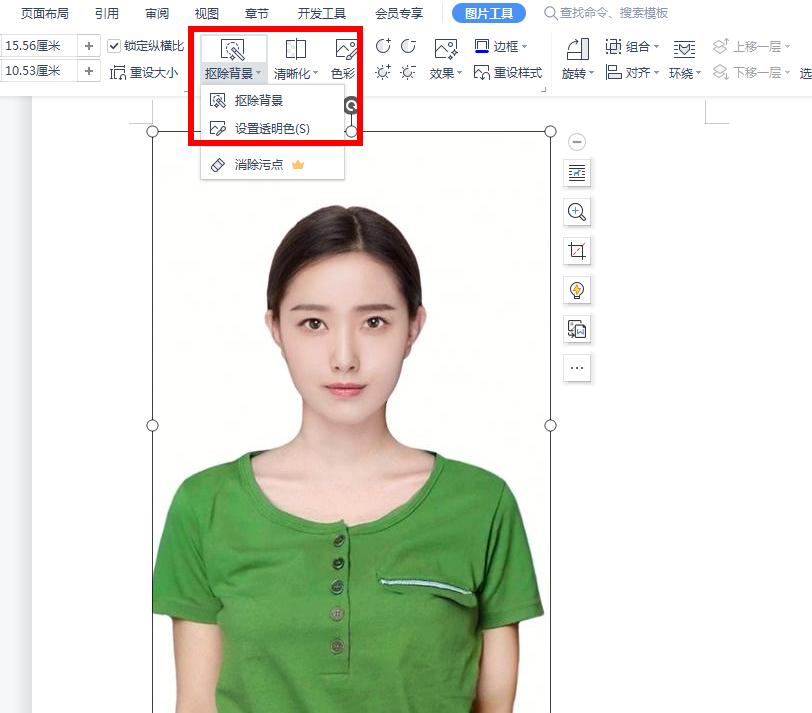Click the lightbulb smart assistant toggle in sidebar
The height and width of the screenshot is (713, 812).
[577, 289]
